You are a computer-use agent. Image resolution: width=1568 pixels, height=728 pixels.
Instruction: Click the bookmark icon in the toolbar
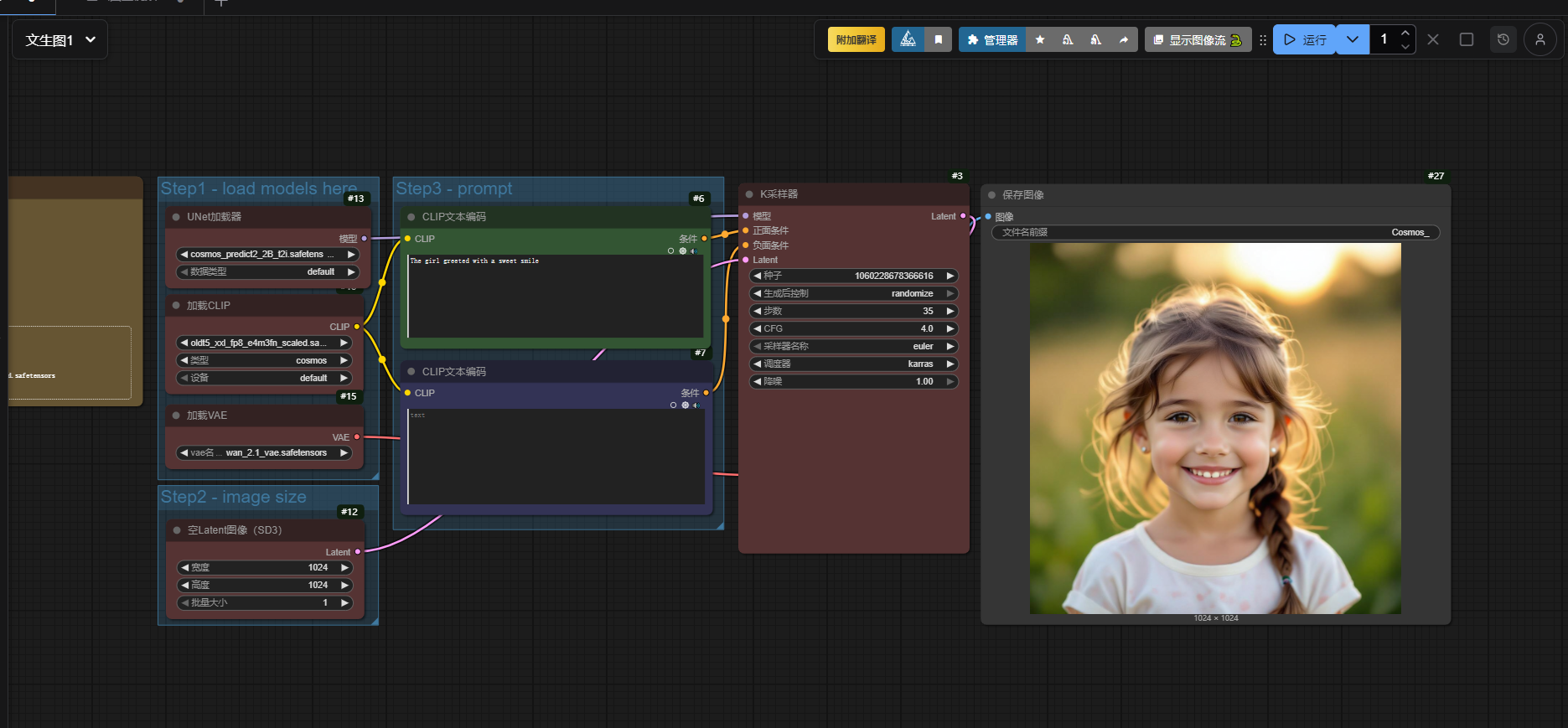click(x=938, y=39)
